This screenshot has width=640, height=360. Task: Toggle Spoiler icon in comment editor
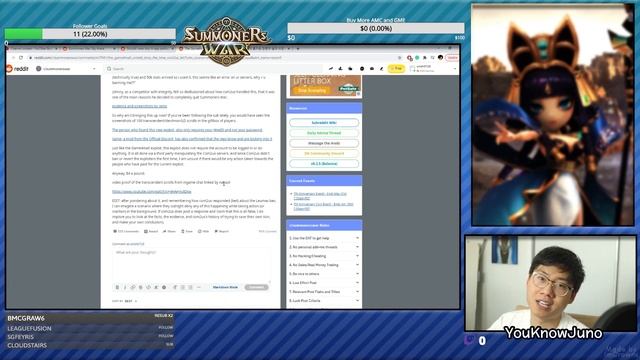point(164,287)
